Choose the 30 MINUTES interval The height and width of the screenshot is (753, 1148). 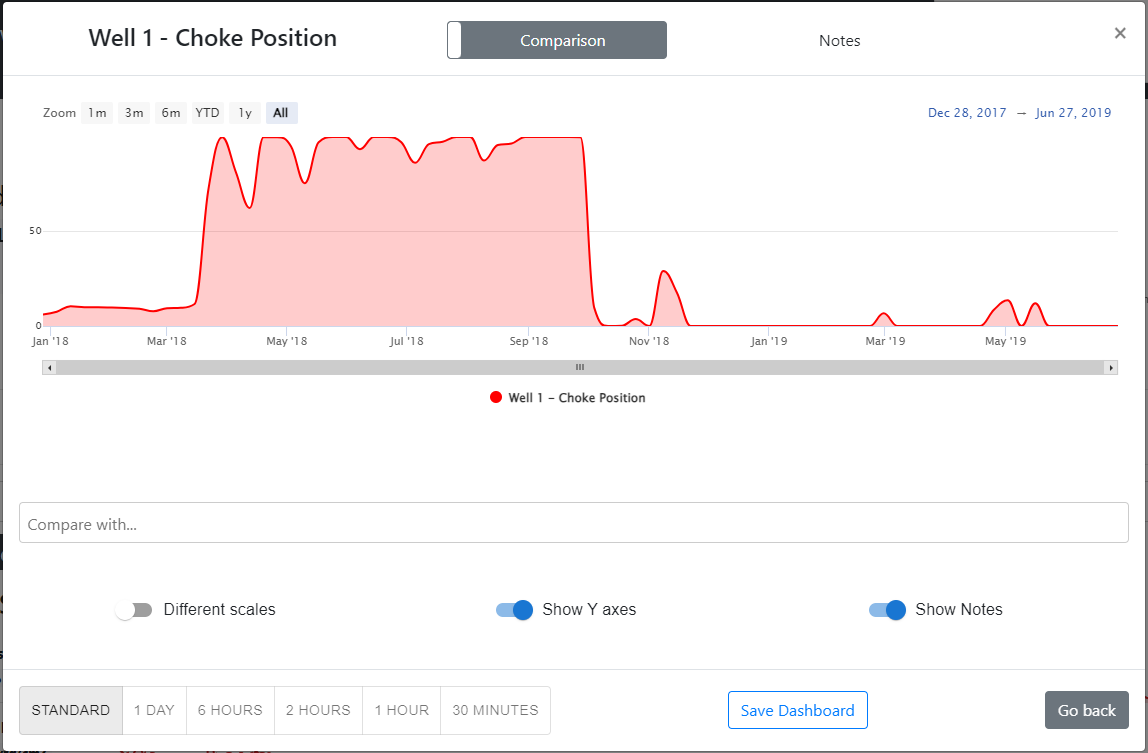click(495, 711)
